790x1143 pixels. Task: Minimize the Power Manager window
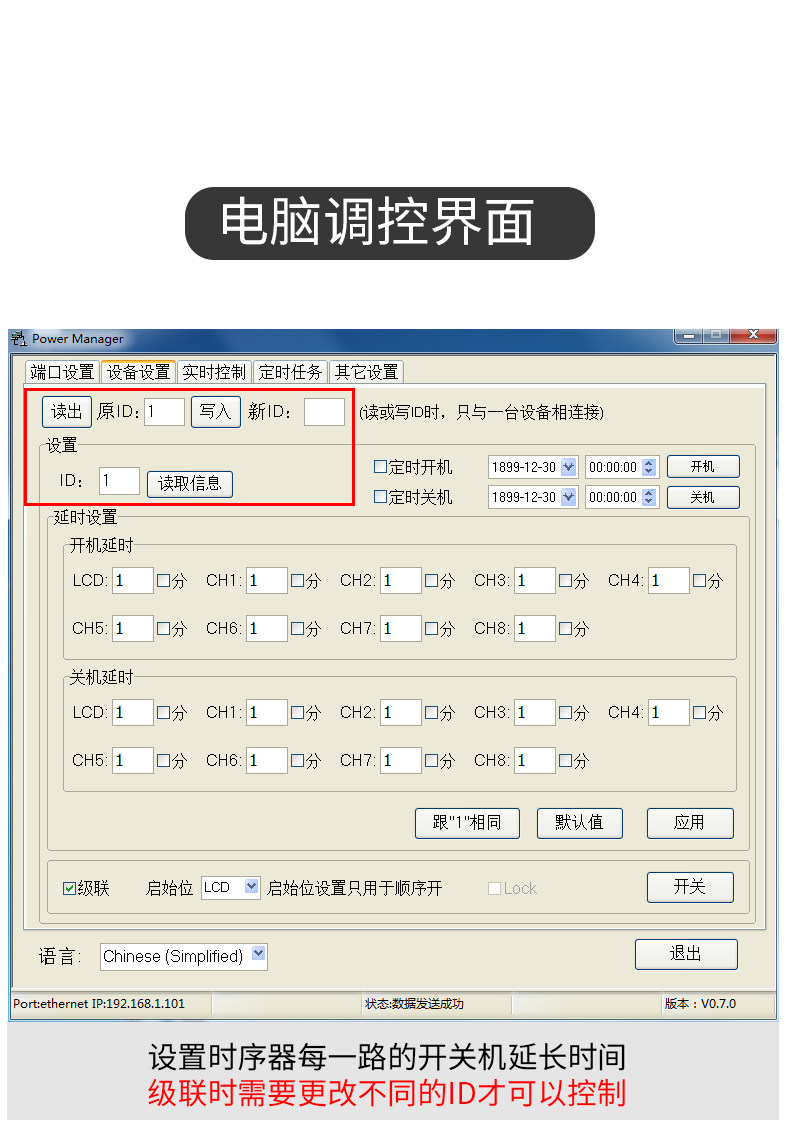click(689, 335)
